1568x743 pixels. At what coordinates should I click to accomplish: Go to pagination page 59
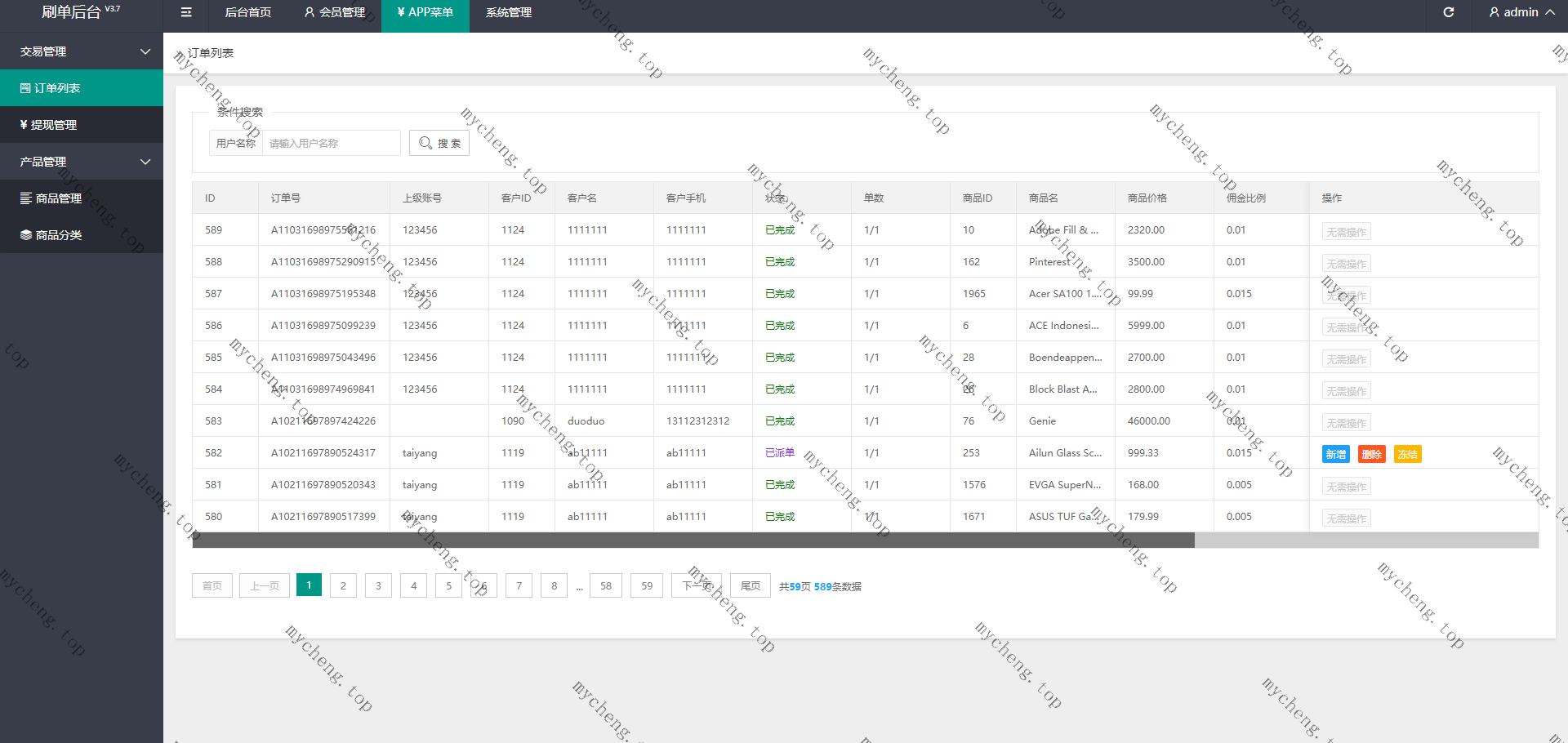pyautogui.click(x=647, y=585)
